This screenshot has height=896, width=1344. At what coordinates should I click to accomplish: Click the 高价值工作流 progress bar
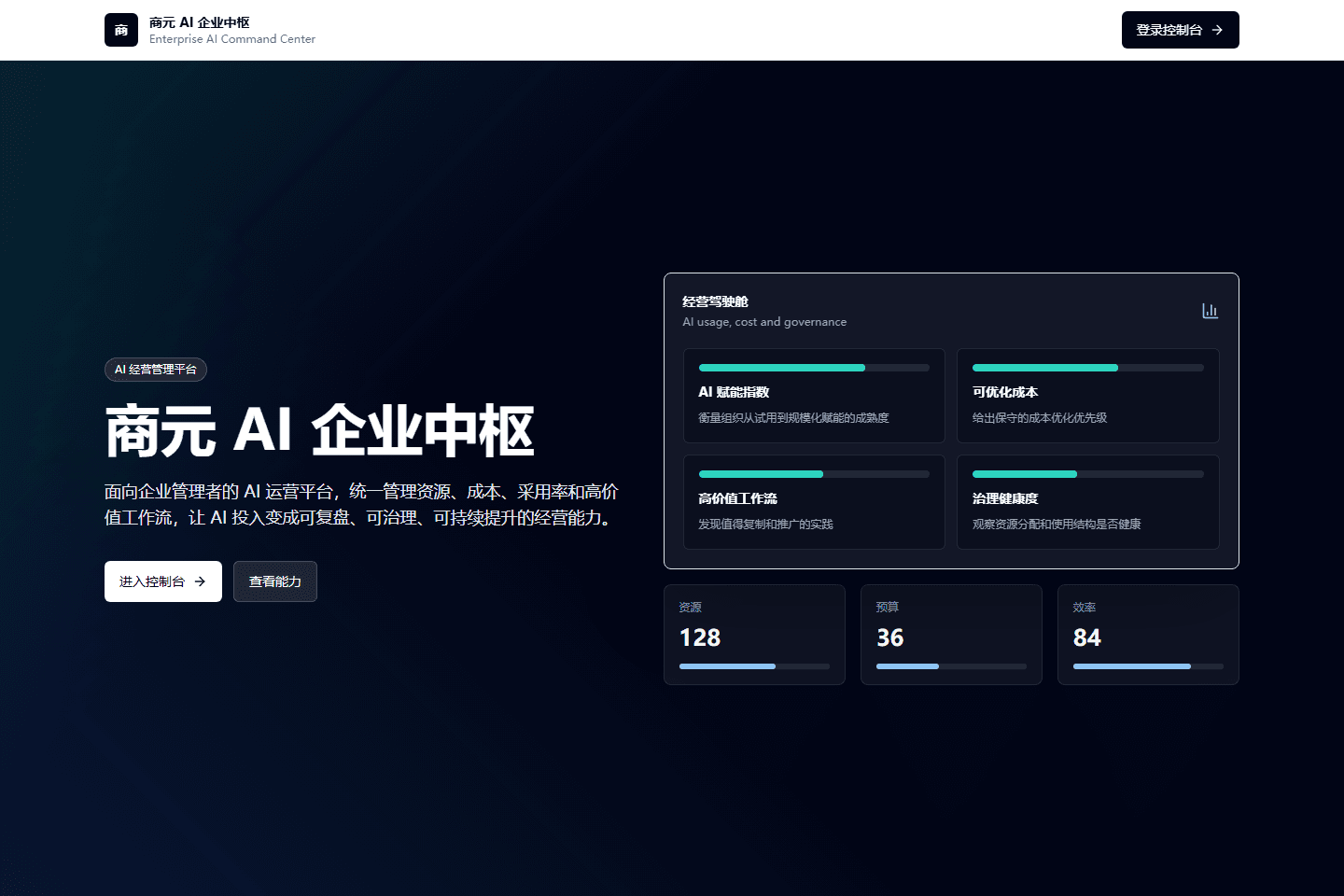tap(814, 474)
